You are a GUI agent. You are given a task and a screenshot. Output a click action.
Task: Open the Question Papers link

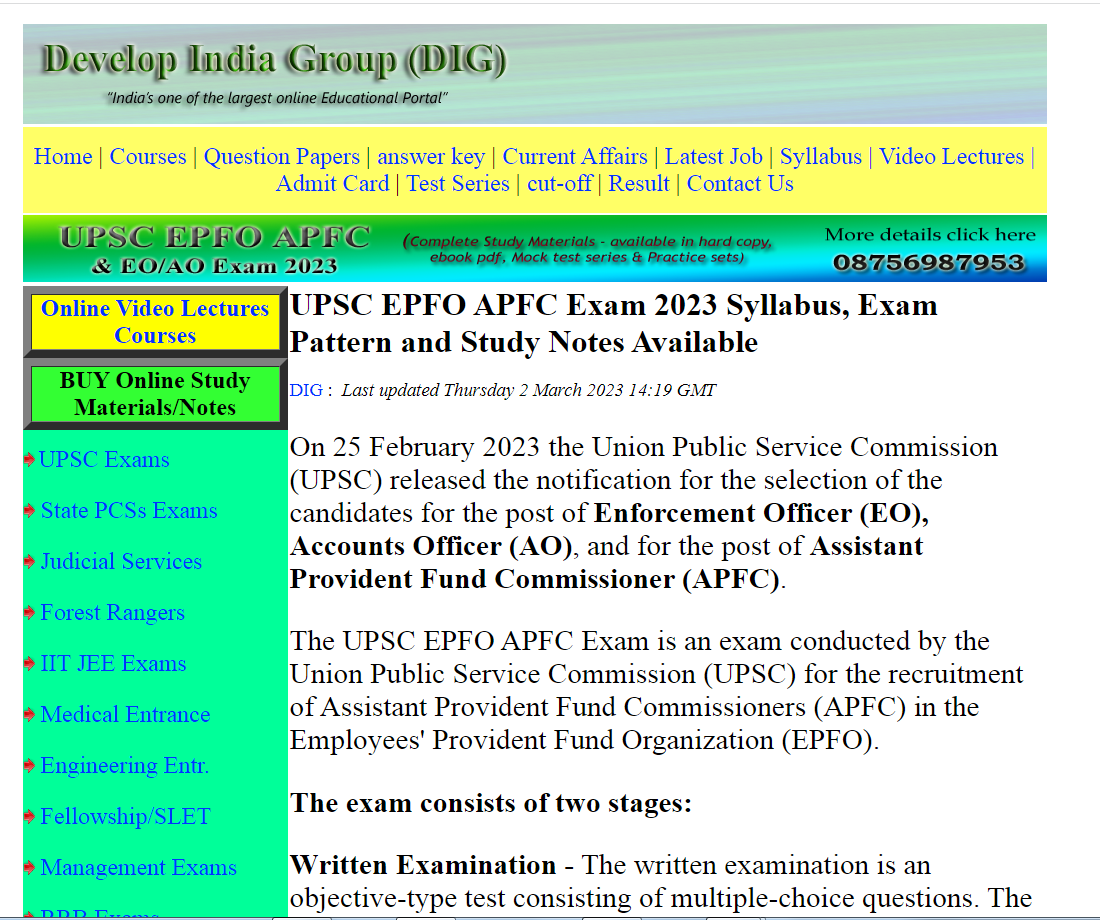pos(282,156)
